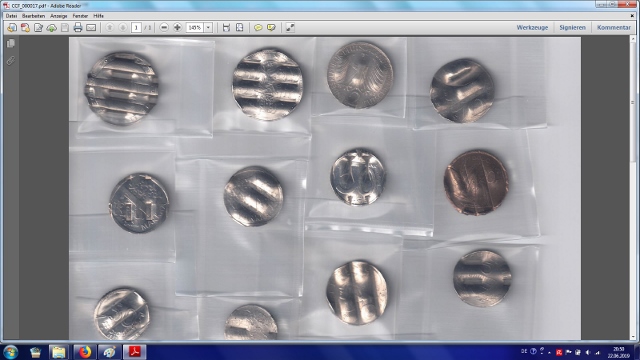Open the Fenster menu
Viewport: 640px width, 360px height.
(80, 16)
